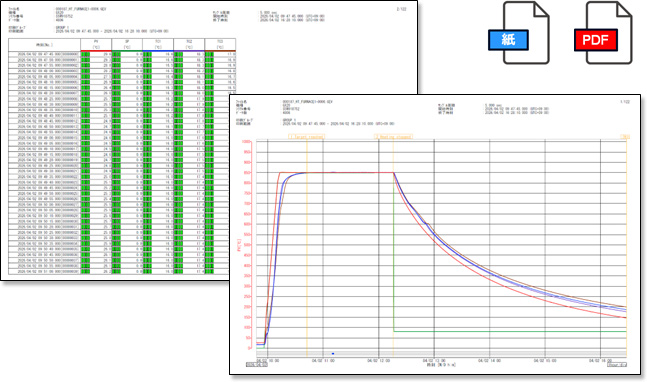Select the SP column header in table

pyautogui.click(x=127, y=44)
